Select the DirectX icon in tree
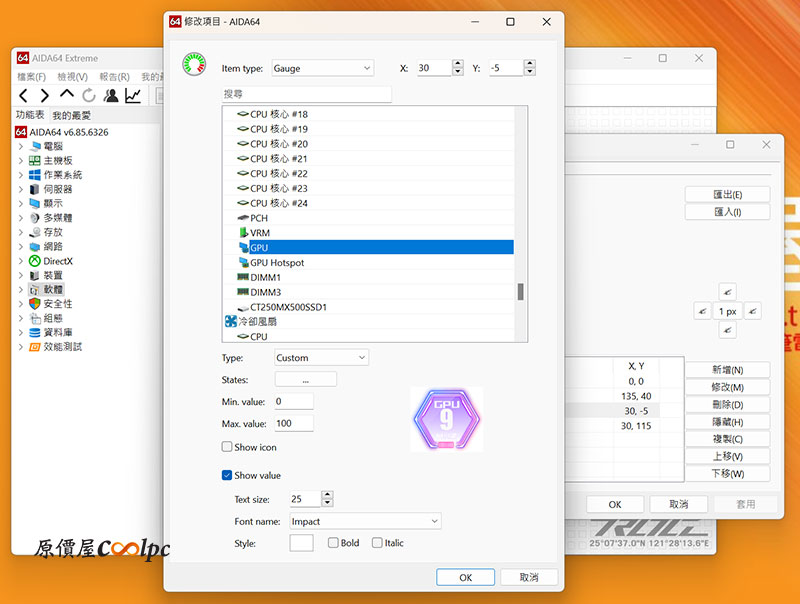Screen dimensions: 800x604 tap(35, 261)
